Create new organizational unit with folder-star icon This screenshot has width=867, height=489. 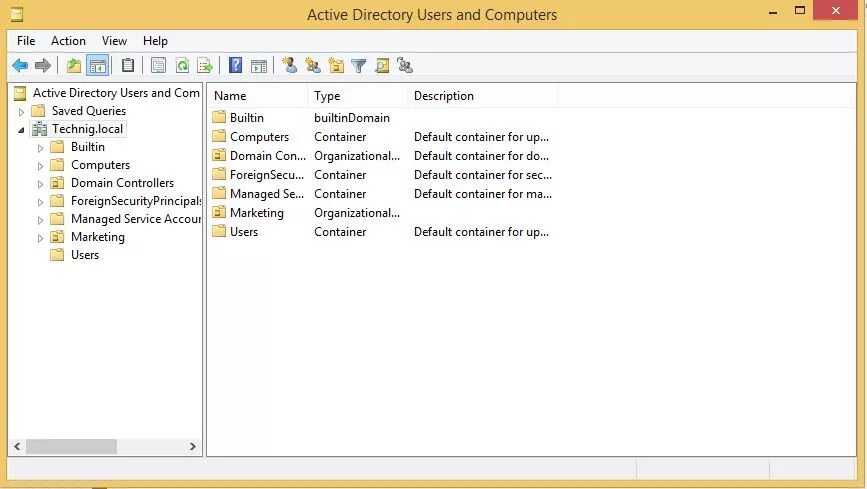tap(336, 66)
